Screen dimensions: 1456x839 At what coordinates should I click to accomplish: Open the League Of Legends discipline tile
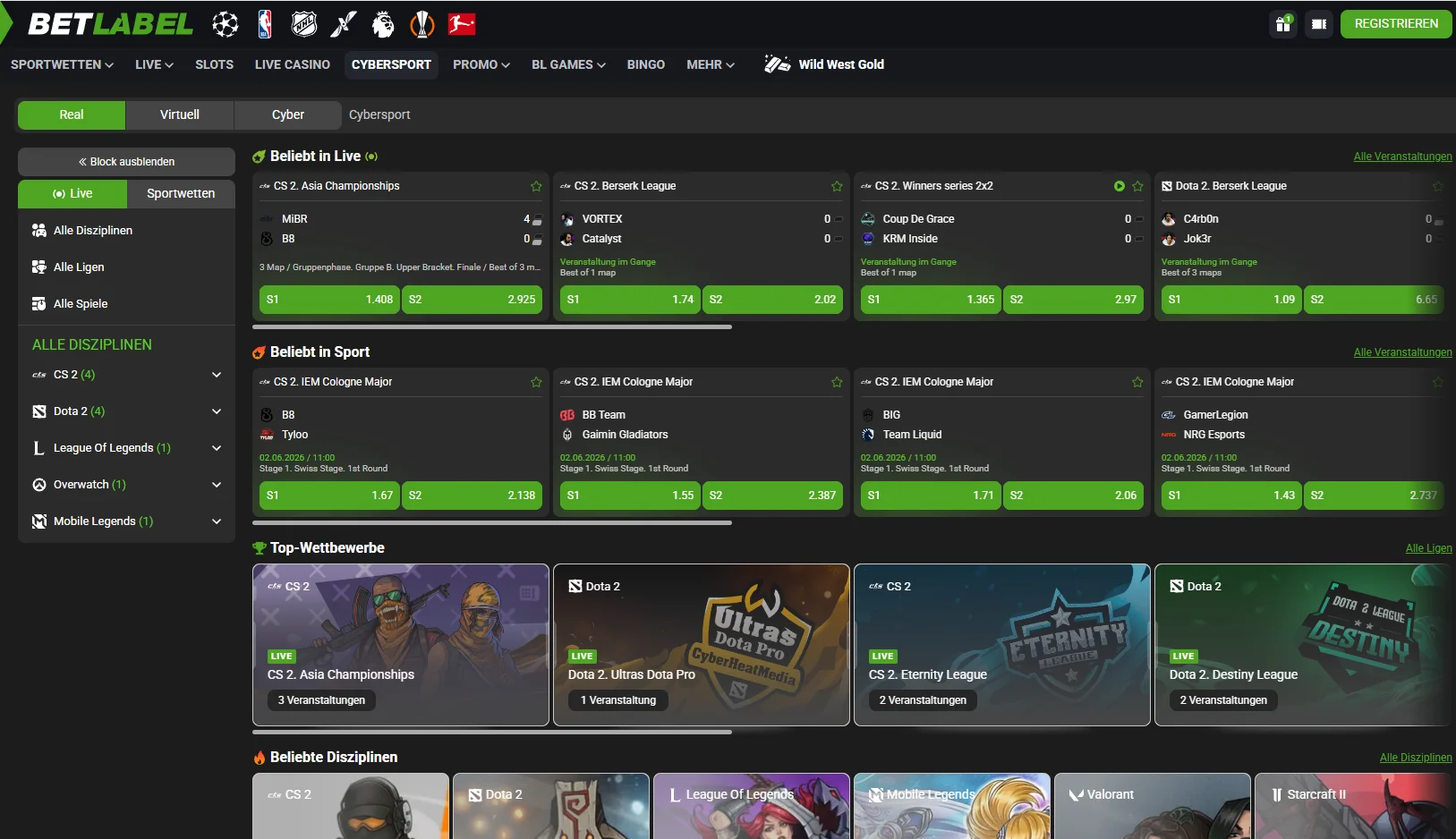pyautogui.click(x=752, y=806)
